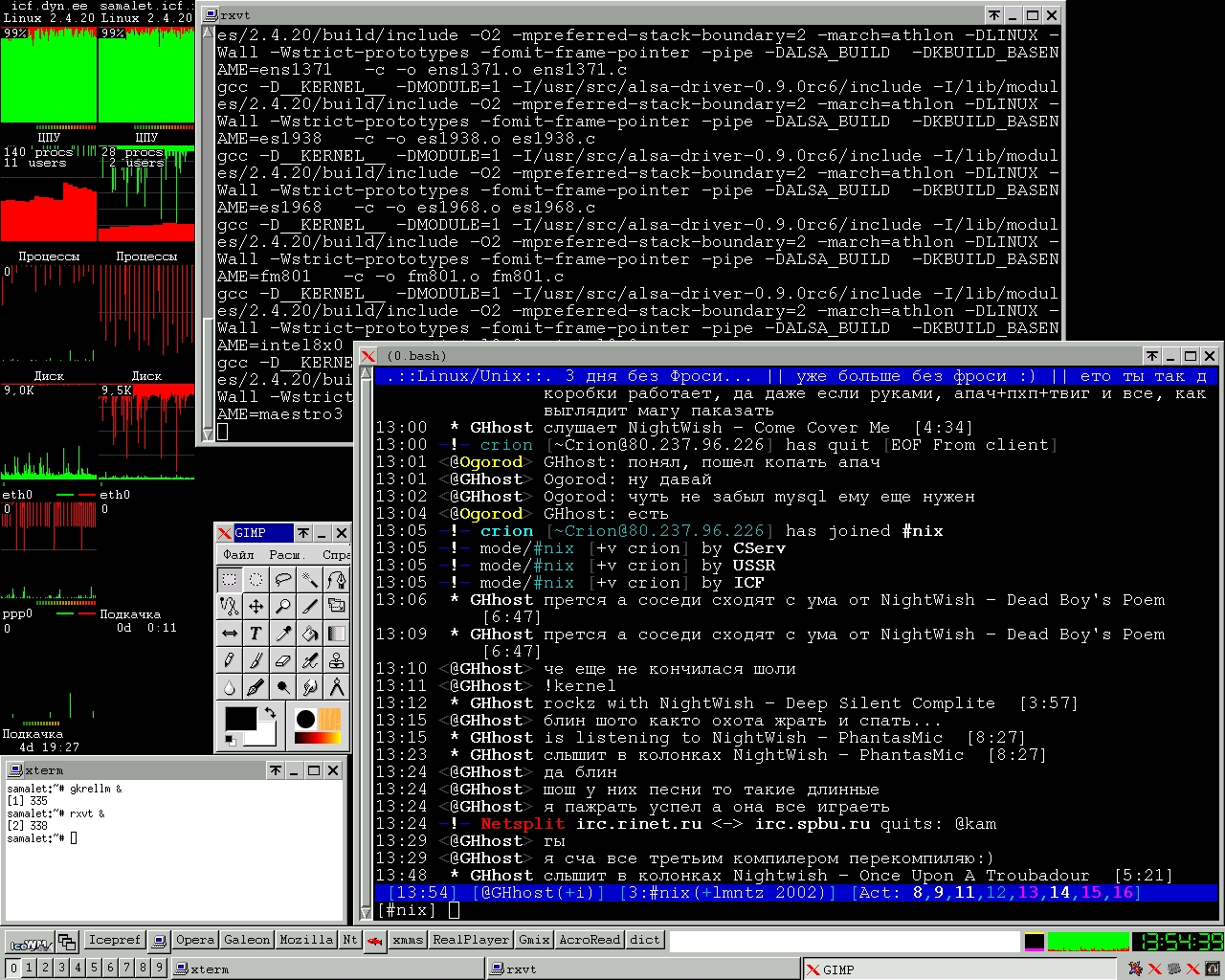Viewport: 1225px width, 980px height.
Task: Select the Clone stamp tool
Action: point(337,659)
